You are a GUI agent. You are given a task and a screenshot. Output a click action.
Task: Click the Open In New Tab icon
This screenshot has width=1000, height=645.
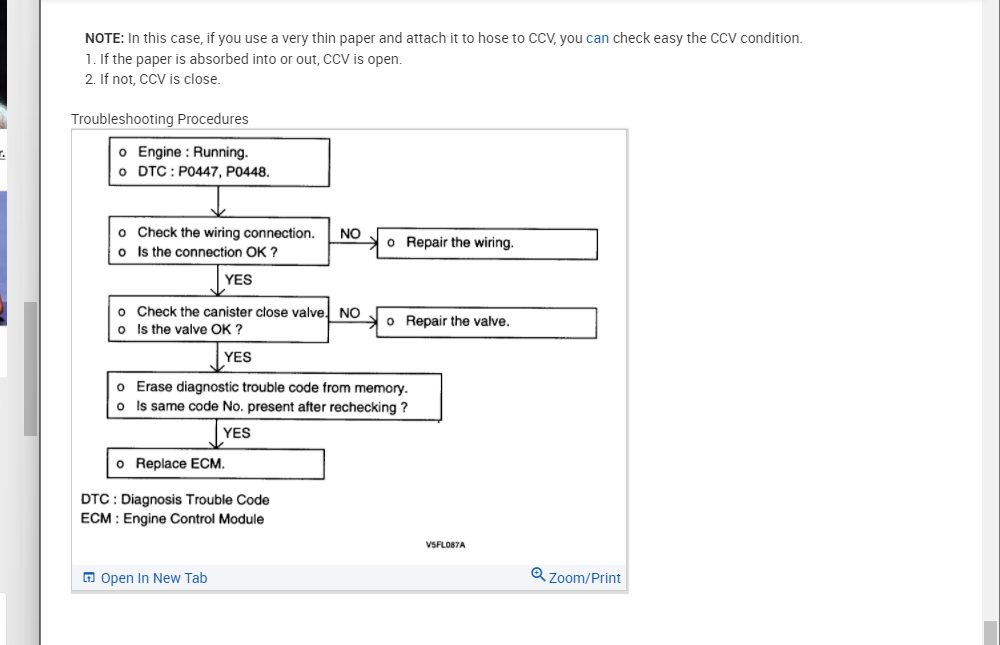tap(89, 578)
